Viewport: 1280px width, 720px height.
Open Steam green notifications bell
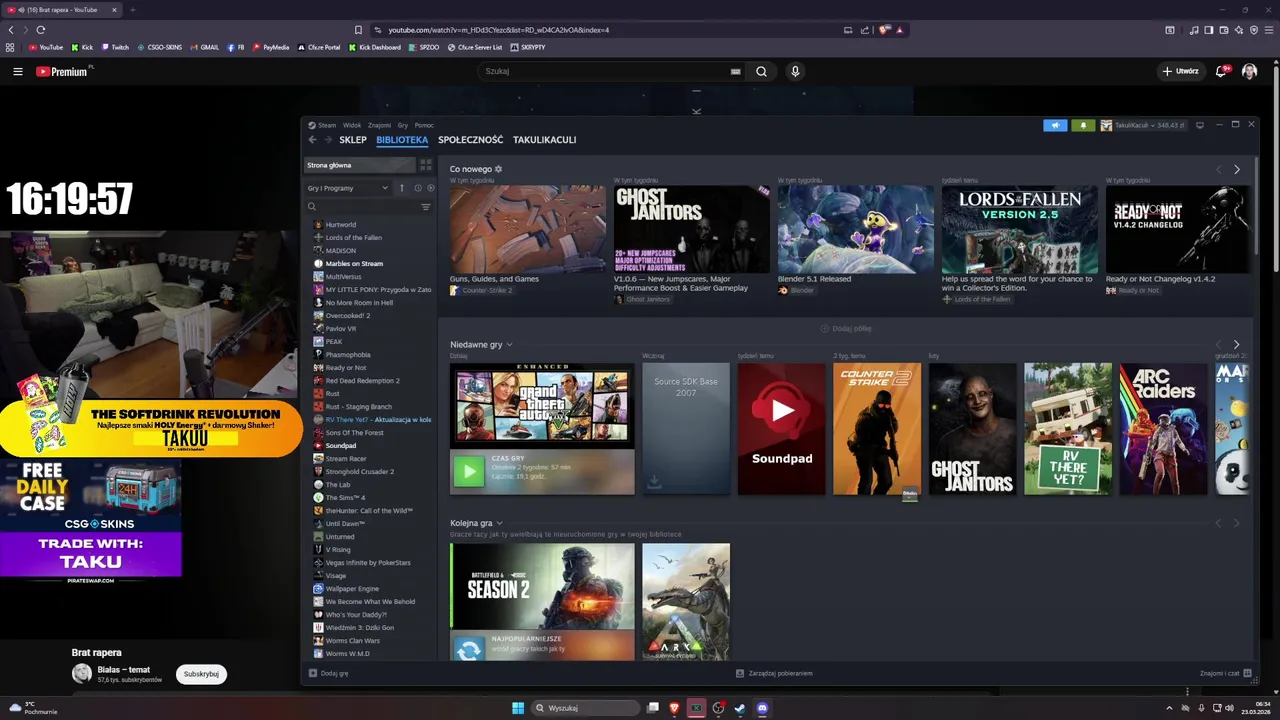coord(1083,125)
